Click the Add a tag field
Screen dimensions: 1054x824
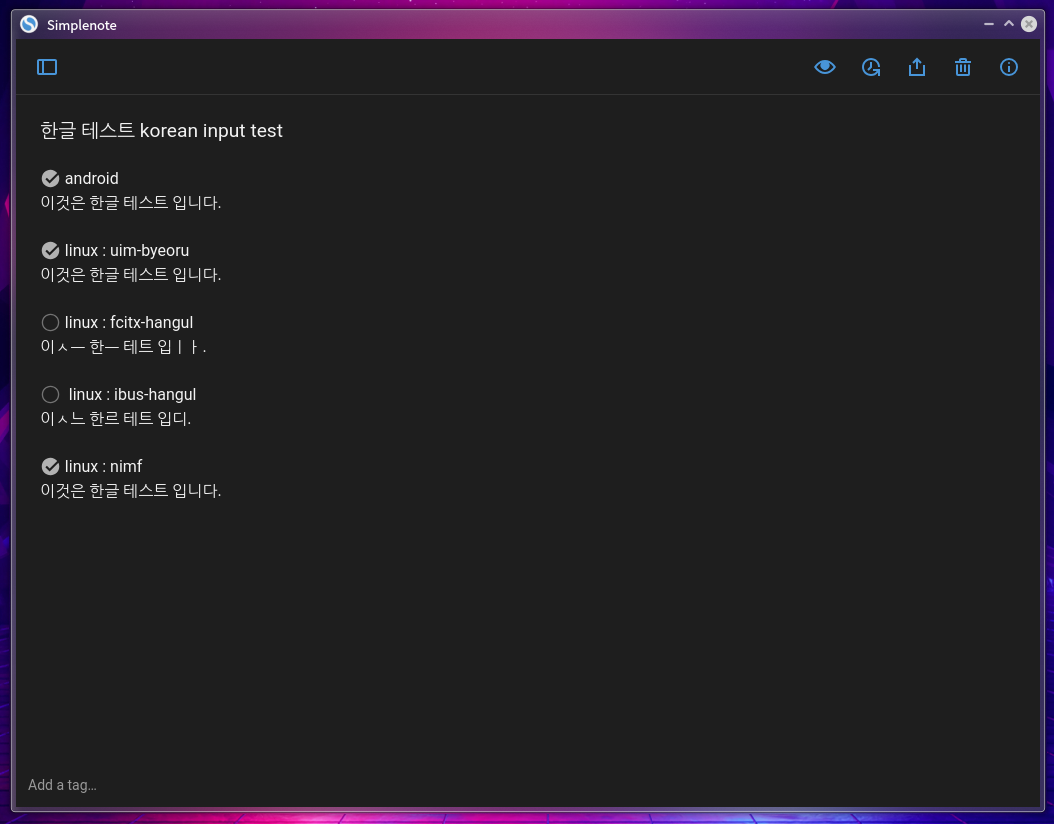click(62, 785)
